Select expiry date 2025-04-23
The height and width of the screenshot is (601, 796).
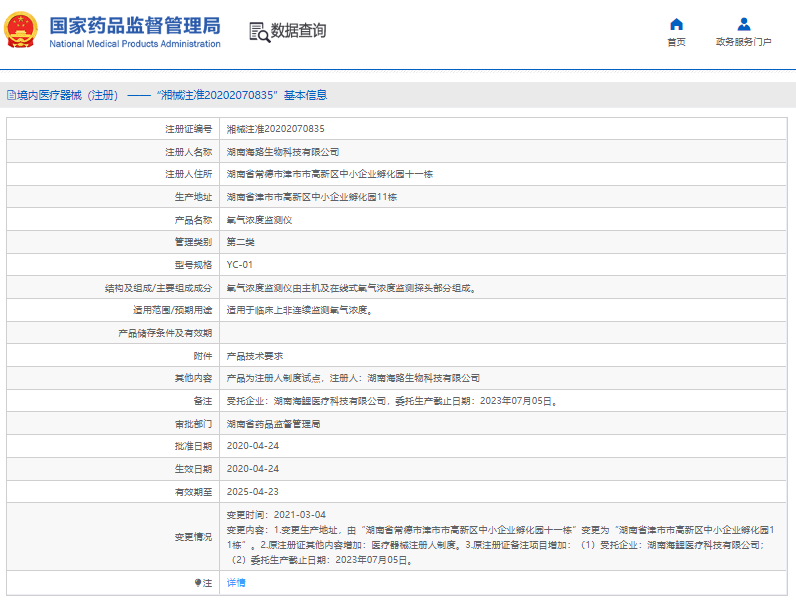253,492
